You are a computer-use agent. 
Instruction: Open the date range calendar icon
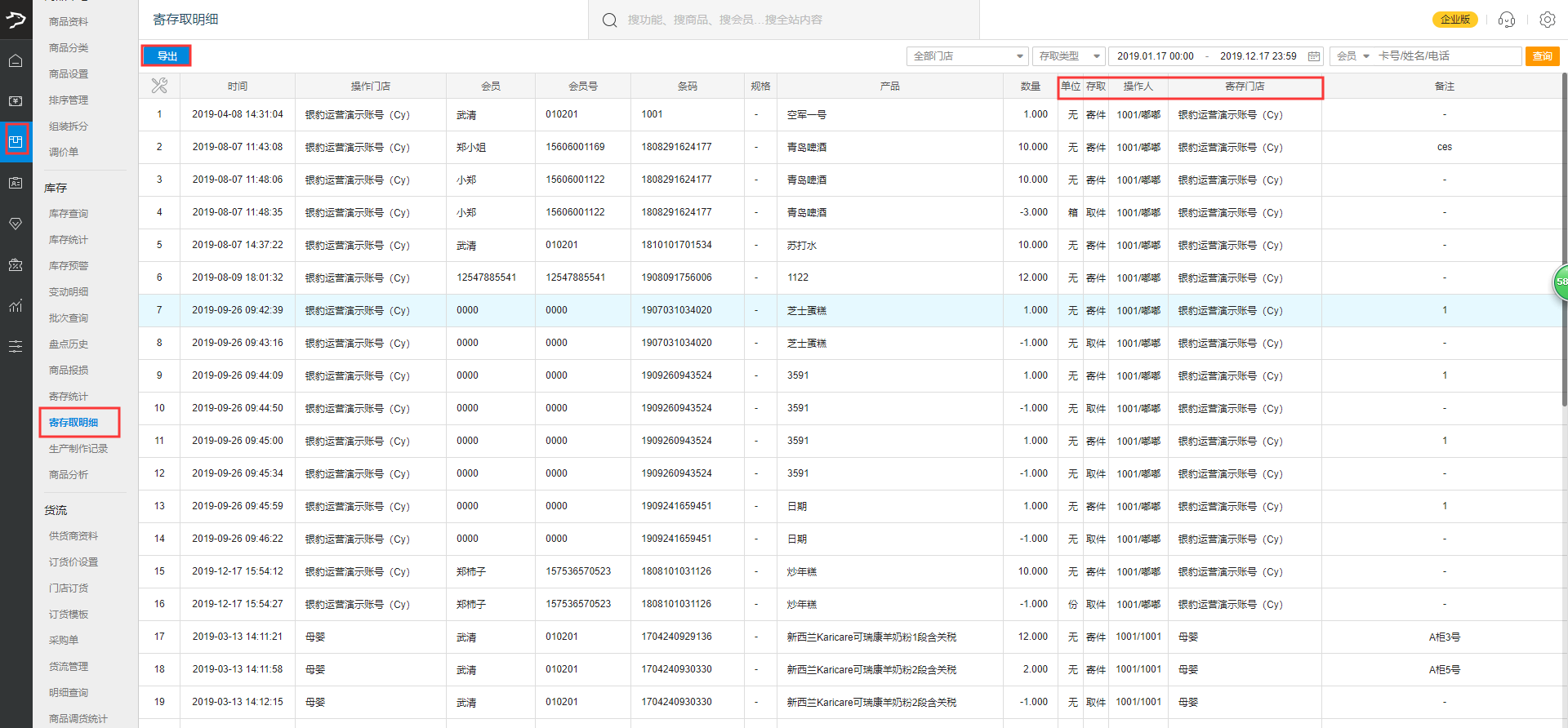click(1313, 56)
